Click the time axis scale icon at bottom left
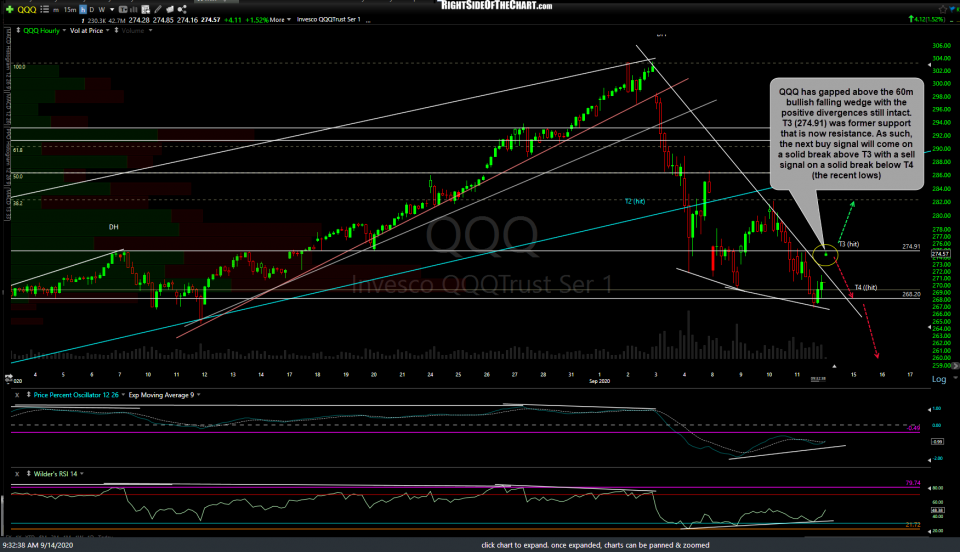Screen dimensions: 960x552 coord(9,377)
